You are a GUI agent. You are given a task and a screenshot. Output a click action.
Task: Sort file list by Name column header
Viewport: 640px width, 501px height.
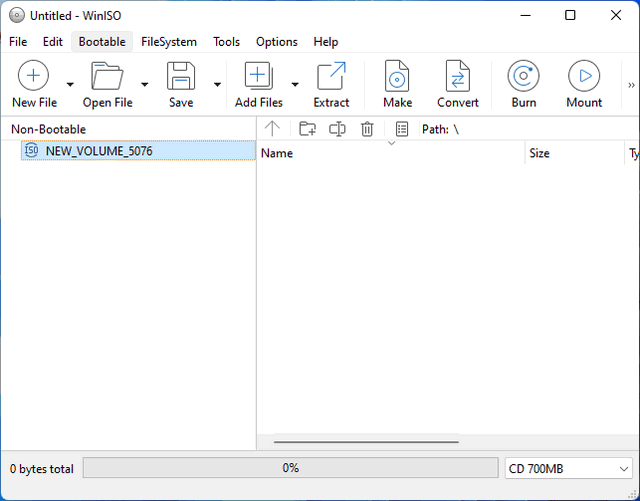tap(390, 154)
